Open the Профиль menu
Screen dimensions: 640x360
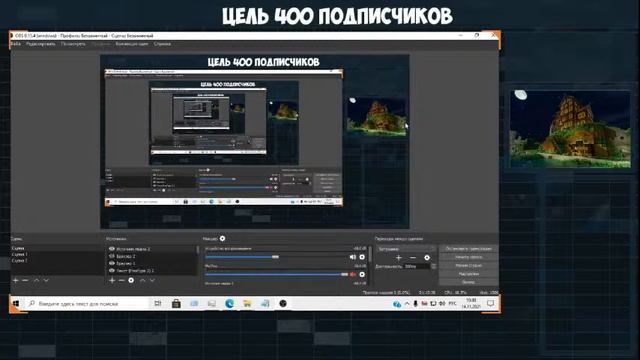coord(101,44)
